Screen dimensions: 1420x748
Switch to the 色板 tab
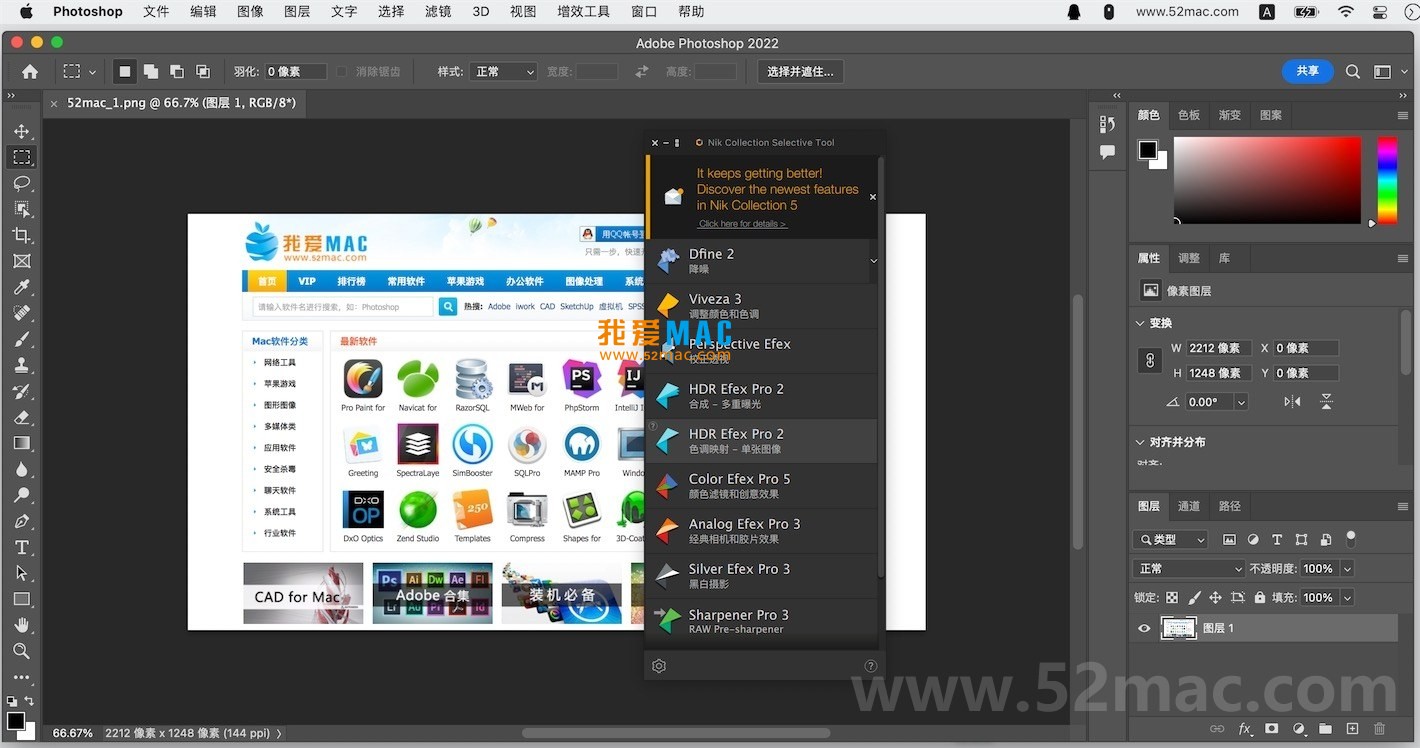pos(1188,115)
